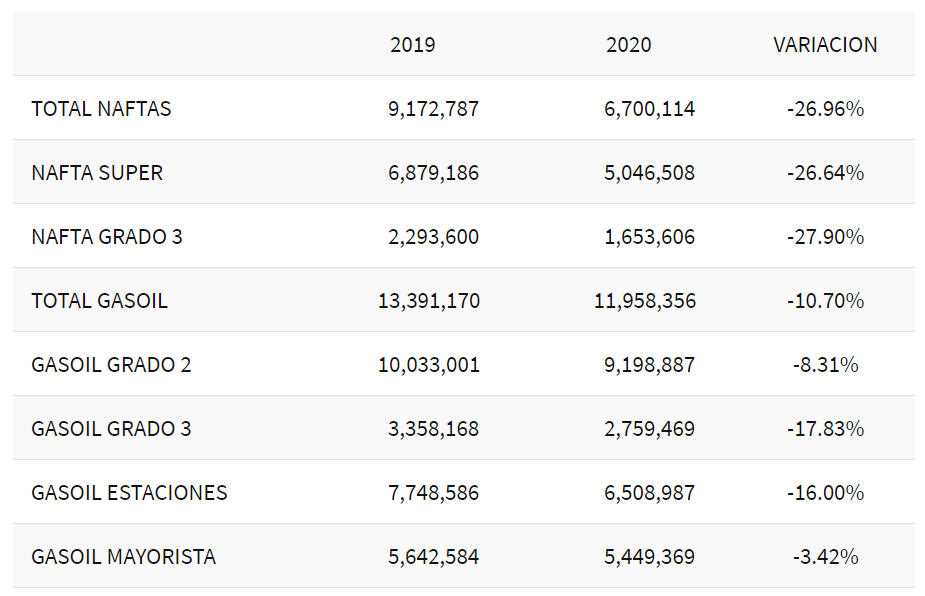
Task: Select the VARIACION column header
Action: tap(825, 45)
